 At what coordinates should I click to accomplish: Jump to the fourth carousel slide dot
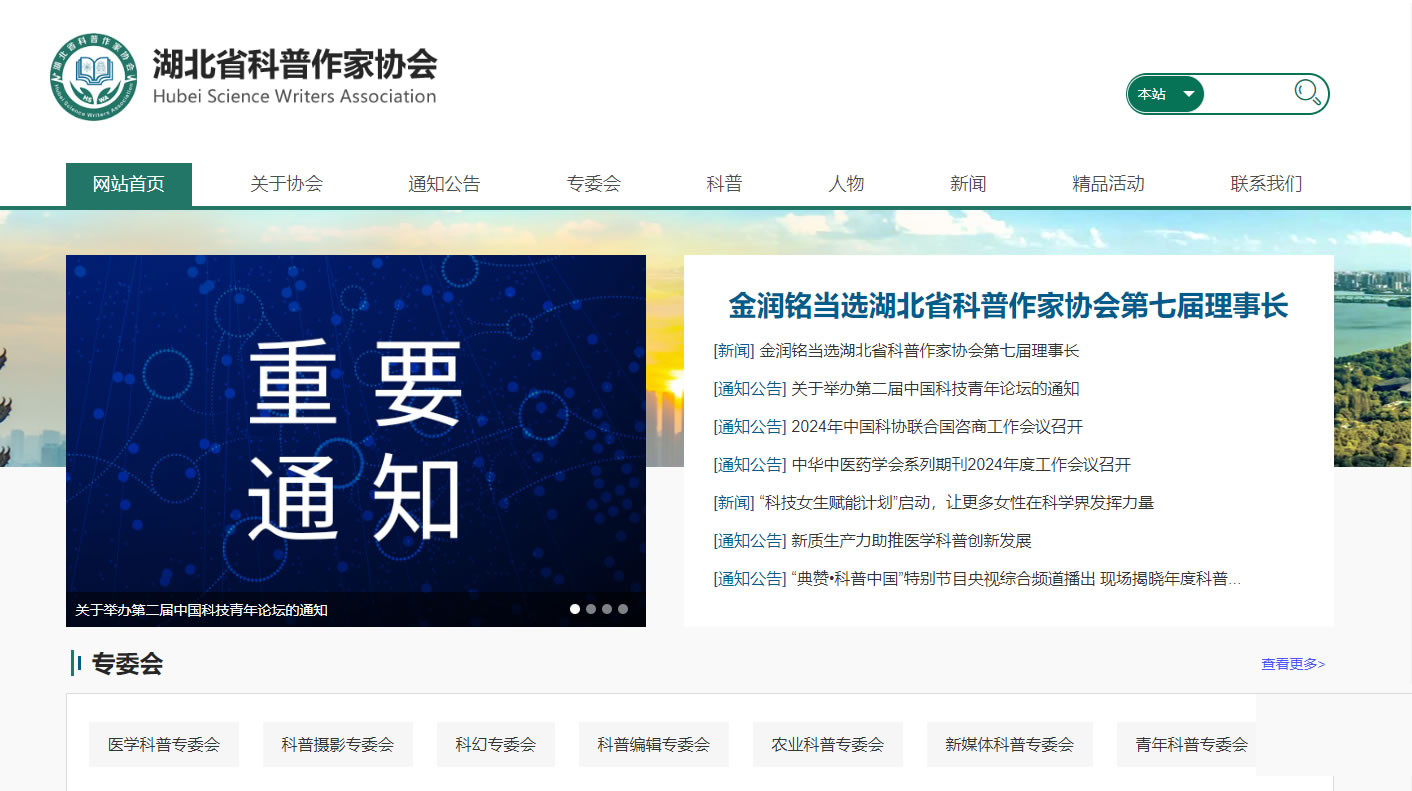[x=623, y=609]
